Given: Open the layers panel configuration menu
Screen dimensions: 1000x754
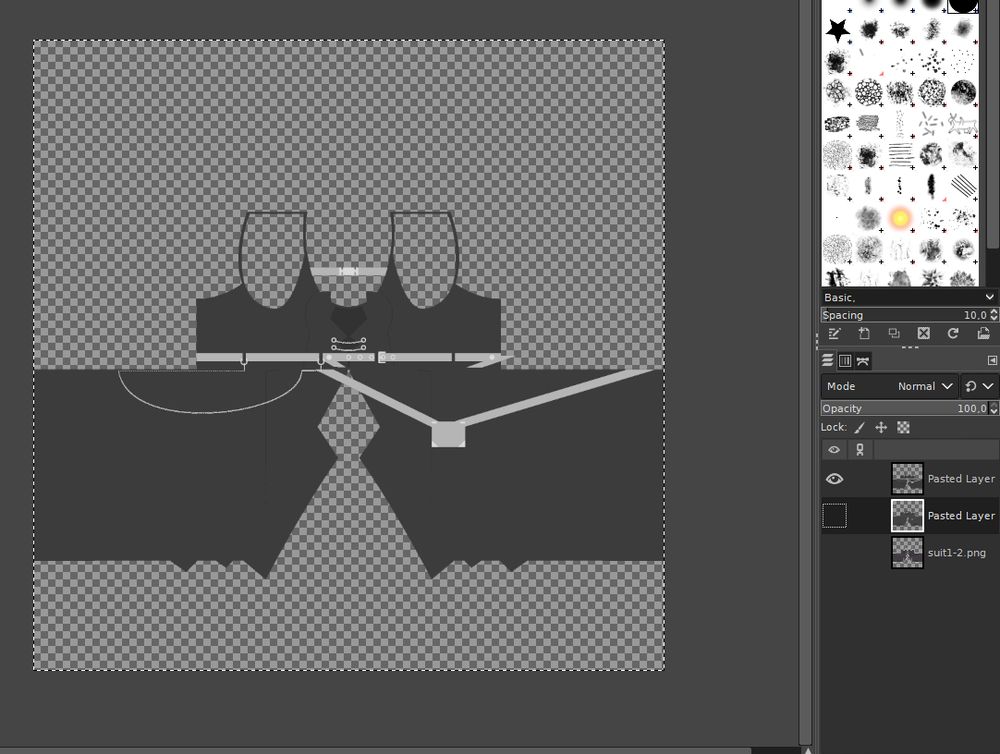Looking at the screenshot, I should [992, 361].
